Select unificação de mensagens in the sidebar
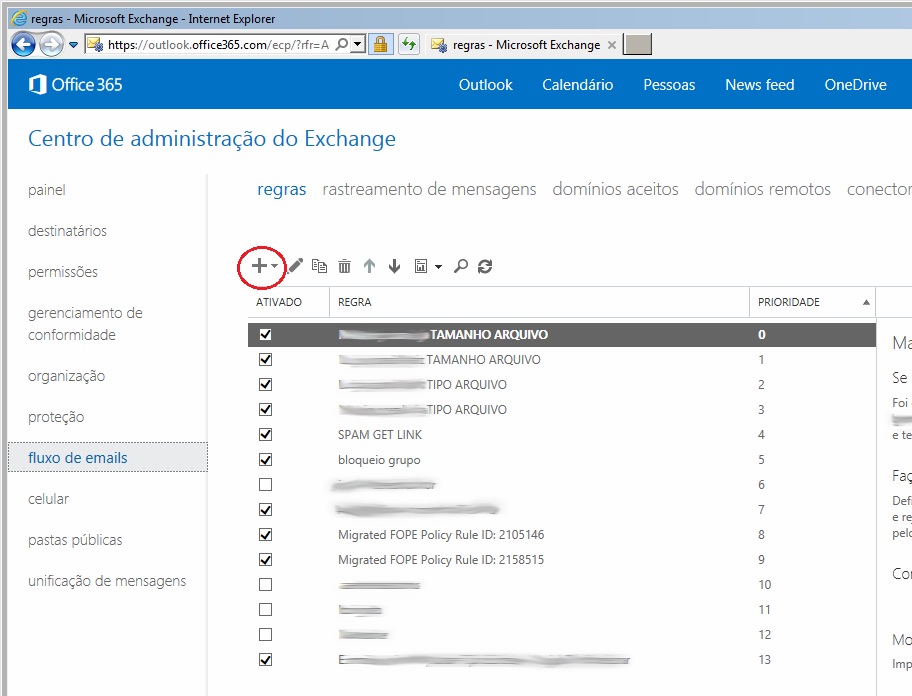This screenshot has width=912, height=696. pyautogui.click(x=107, y=581)
